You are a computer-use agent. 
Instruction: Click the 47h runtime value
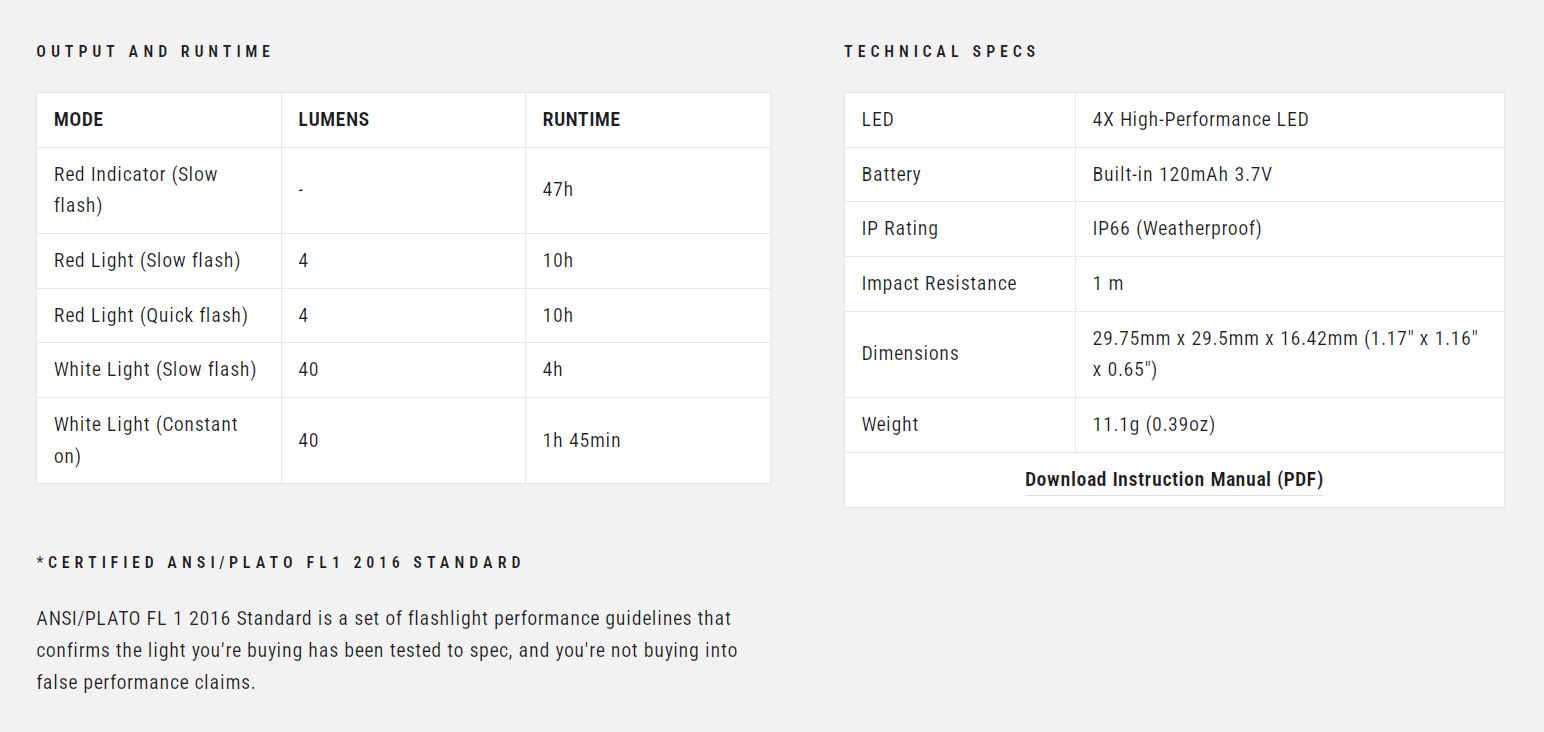[558, 190]
